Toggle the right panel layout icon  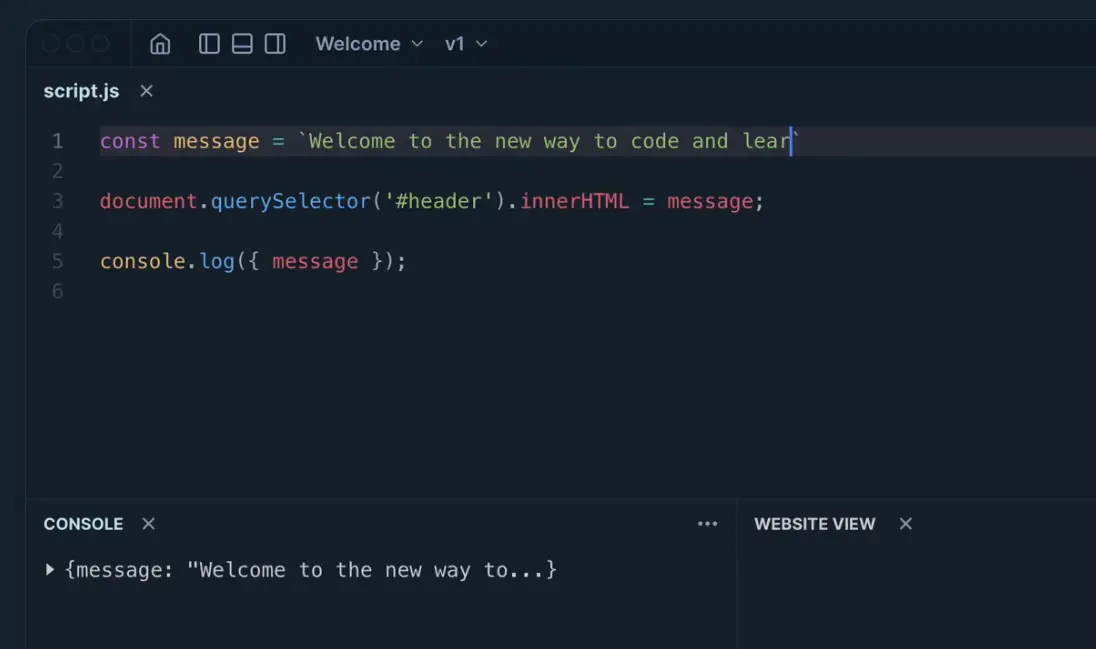point(275,43)
